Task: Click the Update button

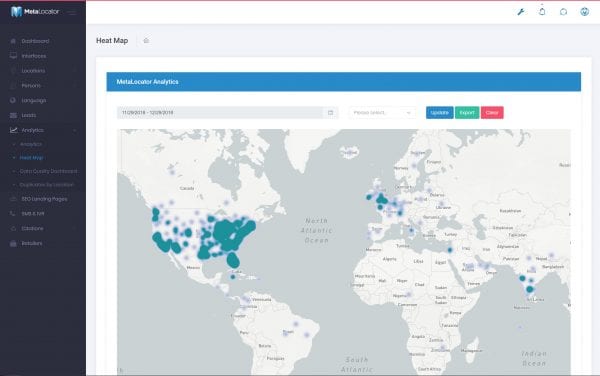Action: click(x=440, y=113)
